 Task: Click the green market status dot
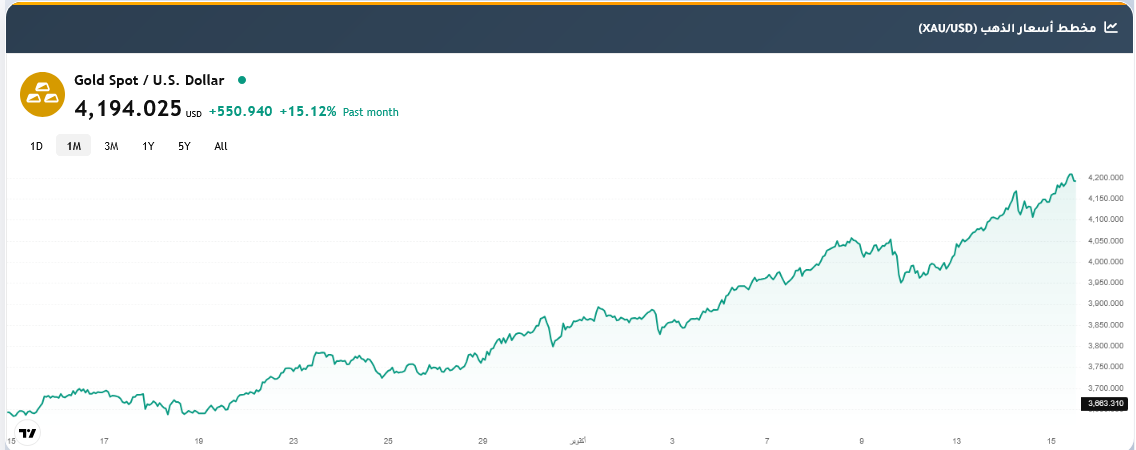(x=241, y=80)
